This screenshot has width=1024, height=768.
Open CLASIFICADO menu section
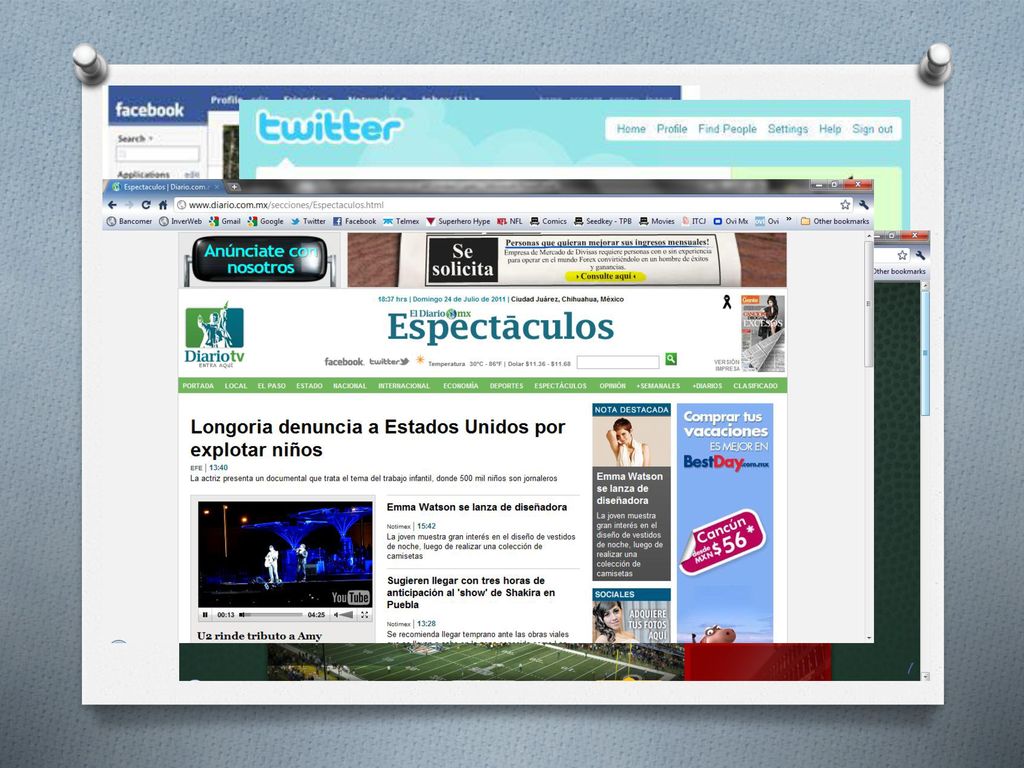756,386
